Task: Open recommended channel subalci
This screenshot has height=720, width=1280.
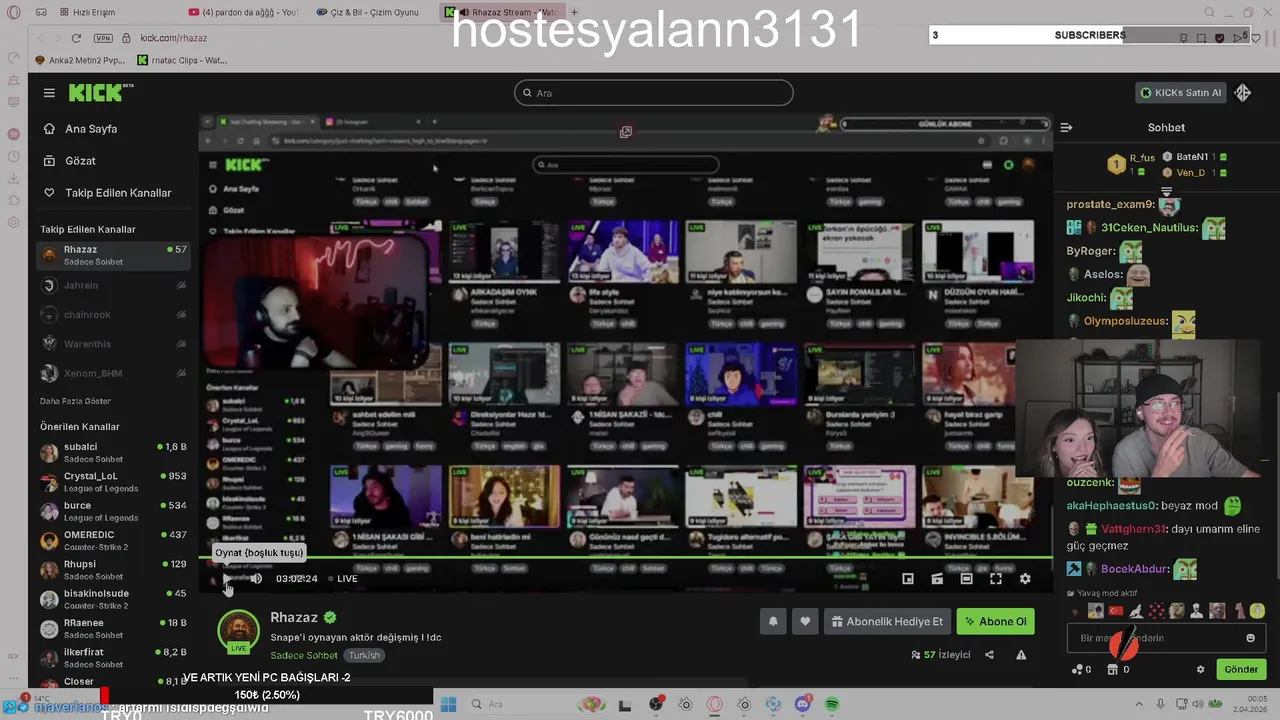Action: pos(113,452)
